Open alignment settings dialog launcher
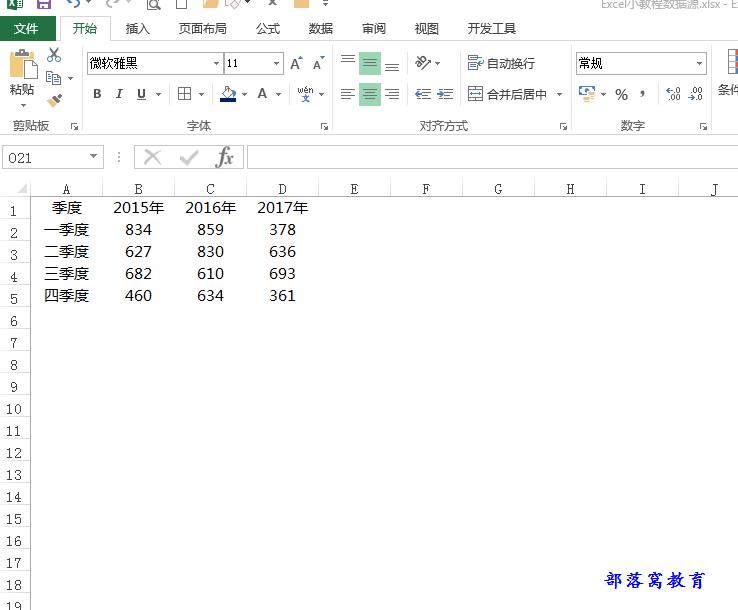 (x=563, y=127)
